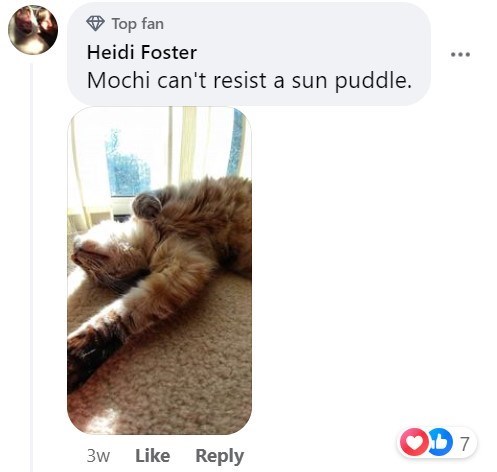The height and width of the screenshot is (472, 497).
Task: Click the red heart reaction icon
Action: [413, 442]
